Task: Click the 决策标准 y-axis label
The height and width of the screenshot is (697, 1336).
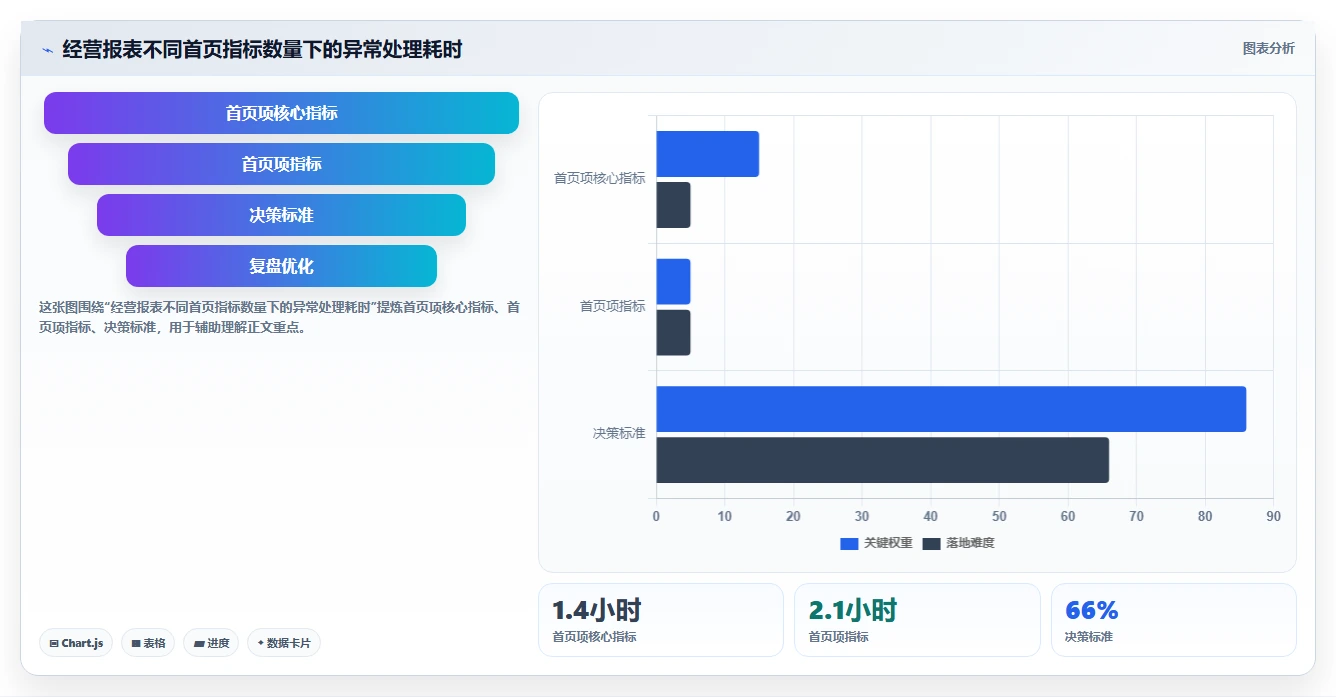Action: [619, 433]
